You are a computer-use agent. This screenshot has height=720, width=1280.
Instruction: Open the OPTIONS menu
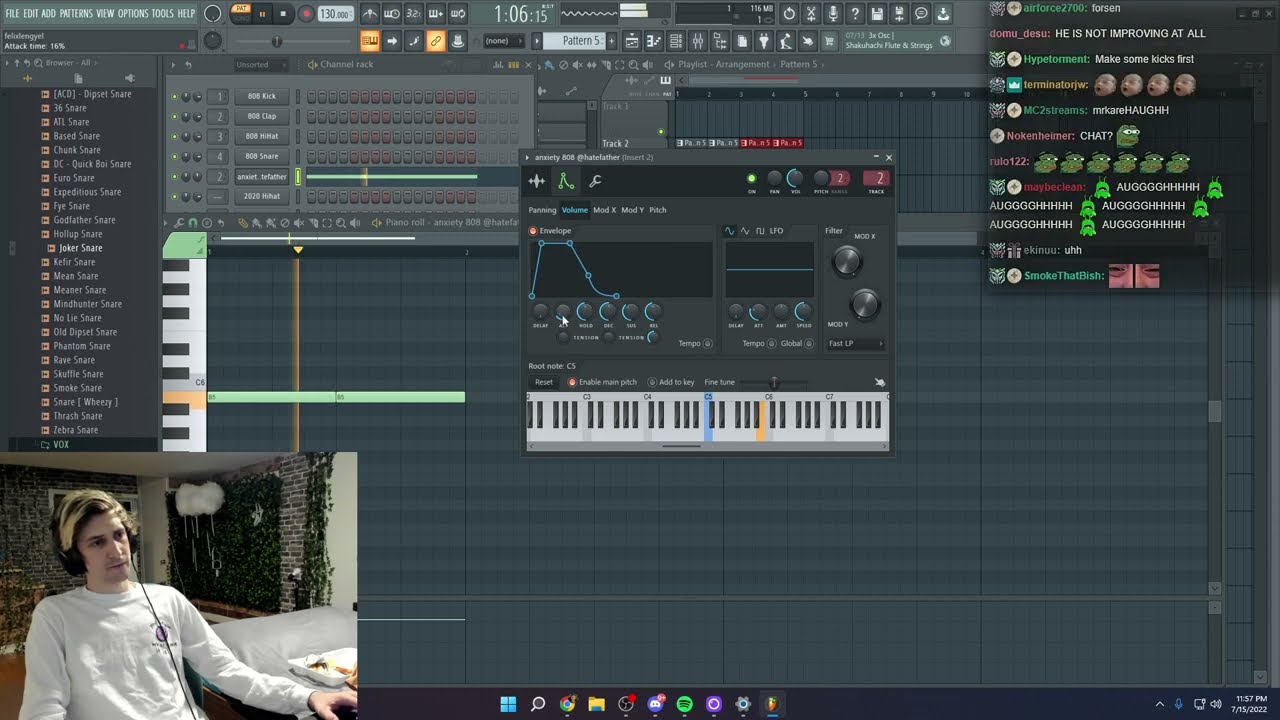point(133,14)
